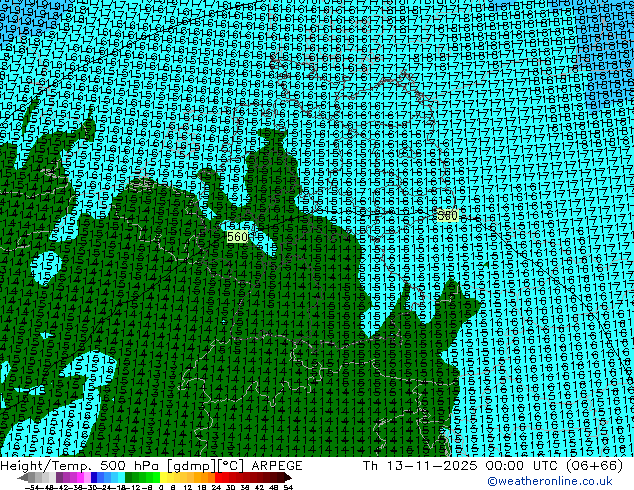
Task: Click the '500 hPa' level text
Action: point(130,466)
